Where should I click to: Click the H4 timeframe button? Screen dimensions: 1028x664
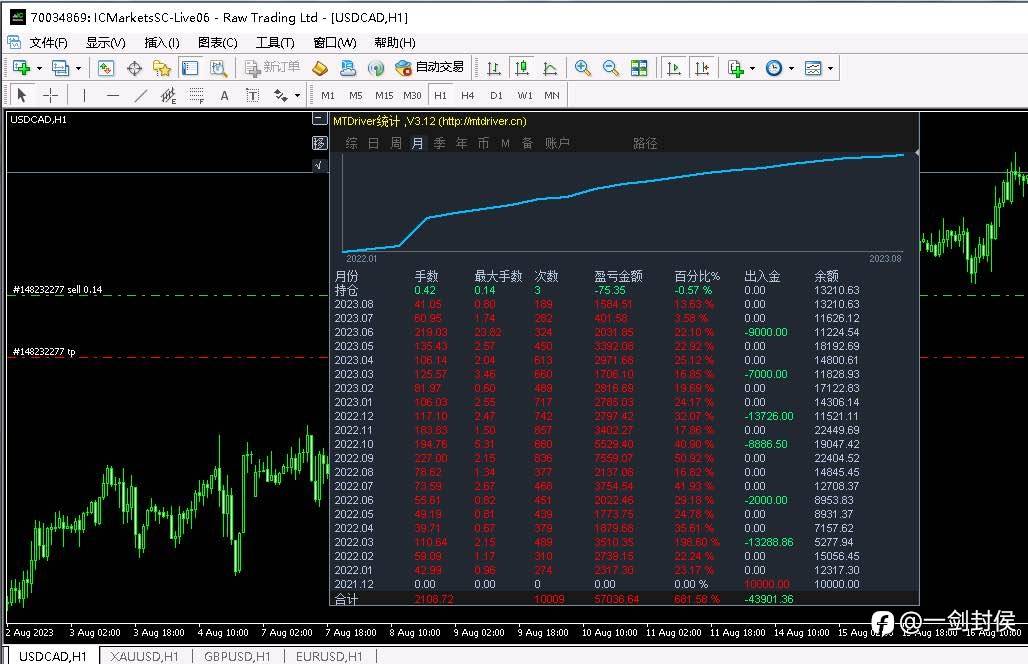click(467, 96)
